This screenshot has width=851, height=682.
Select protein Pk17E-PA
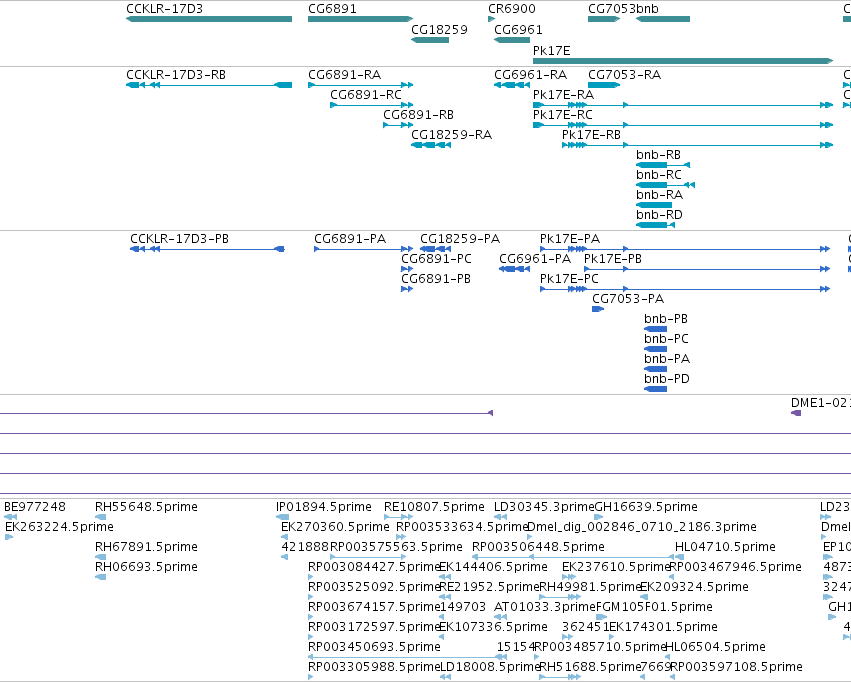[x=685, y=249]
